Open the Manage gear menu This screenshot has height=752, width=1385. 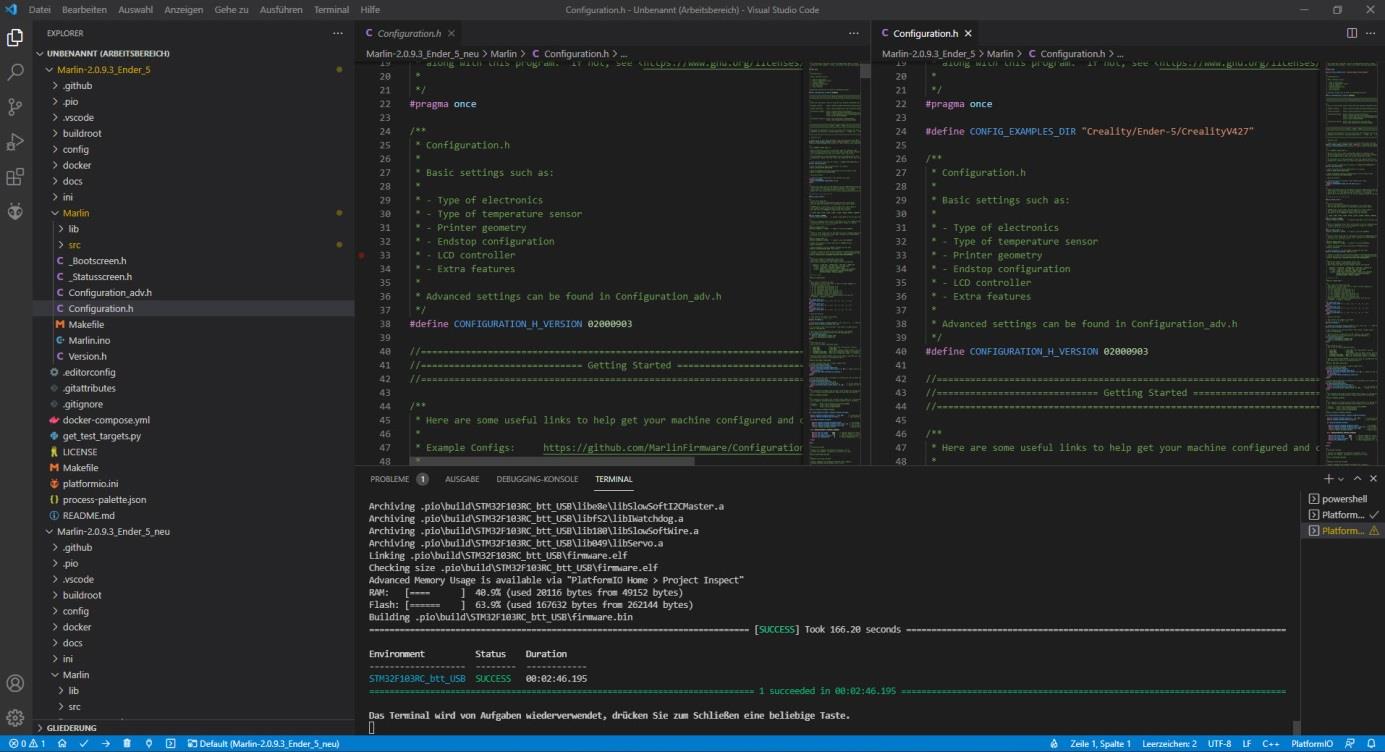click(15, 718)
